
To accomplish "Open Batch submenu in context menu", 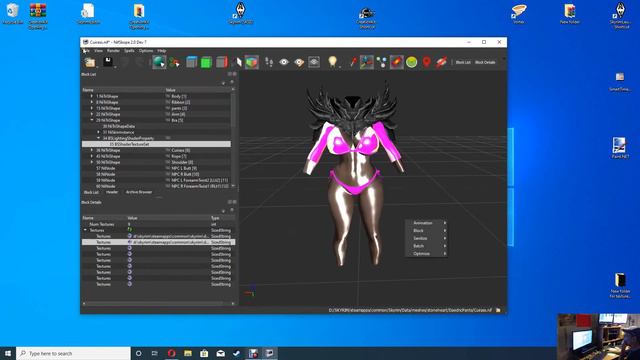I will click(426, 246).
